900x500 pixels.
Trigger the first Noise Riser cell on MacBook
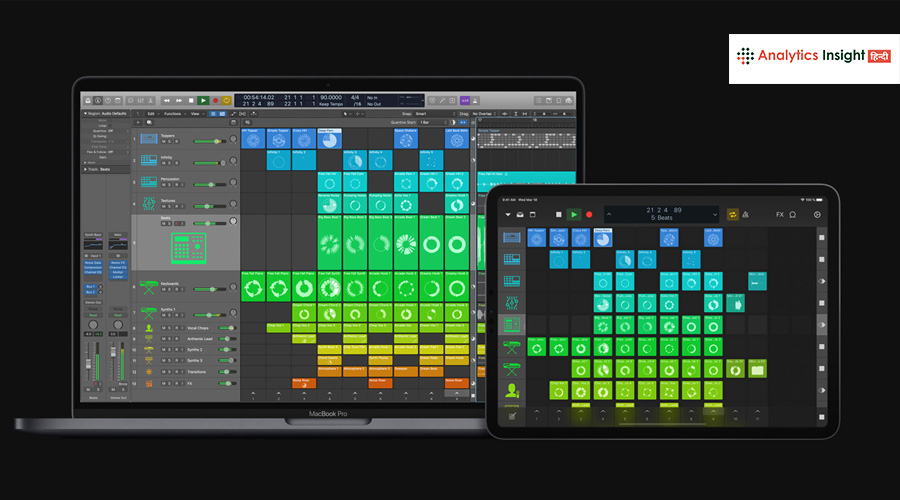coord(304,383)
